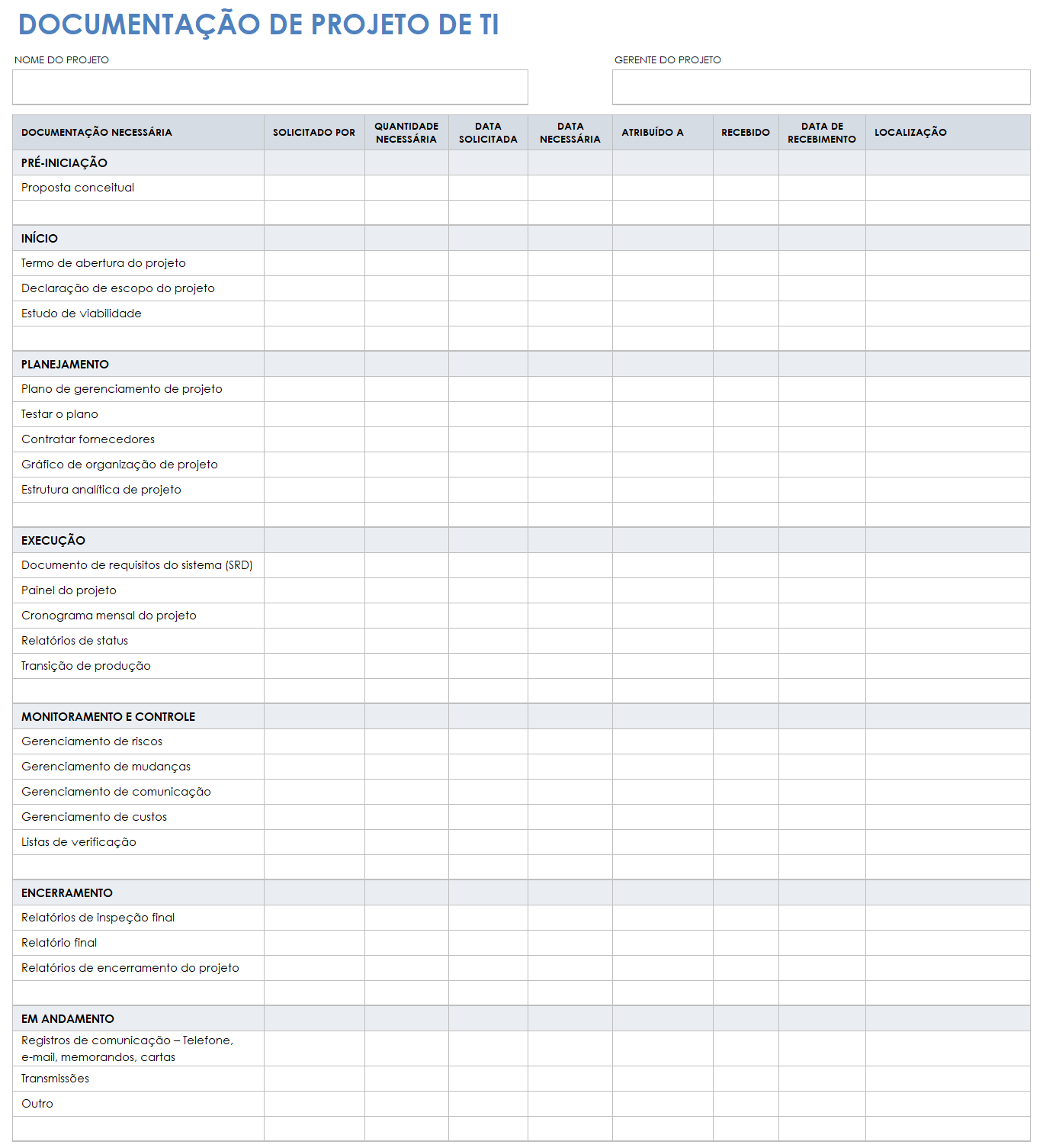
Task: Select 'Declaração de escopo do projeto' cell
Action: click(139, 288)
